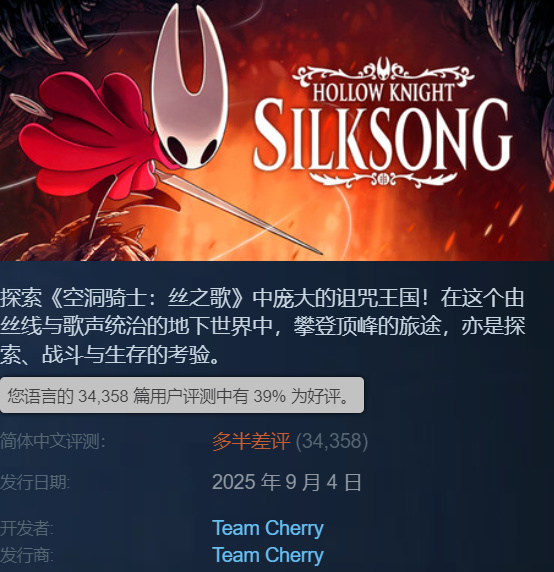Click the release date 2025 年 9 月 4 日
The height and width of the screenshot is (572, 554).
coord(287,482)
